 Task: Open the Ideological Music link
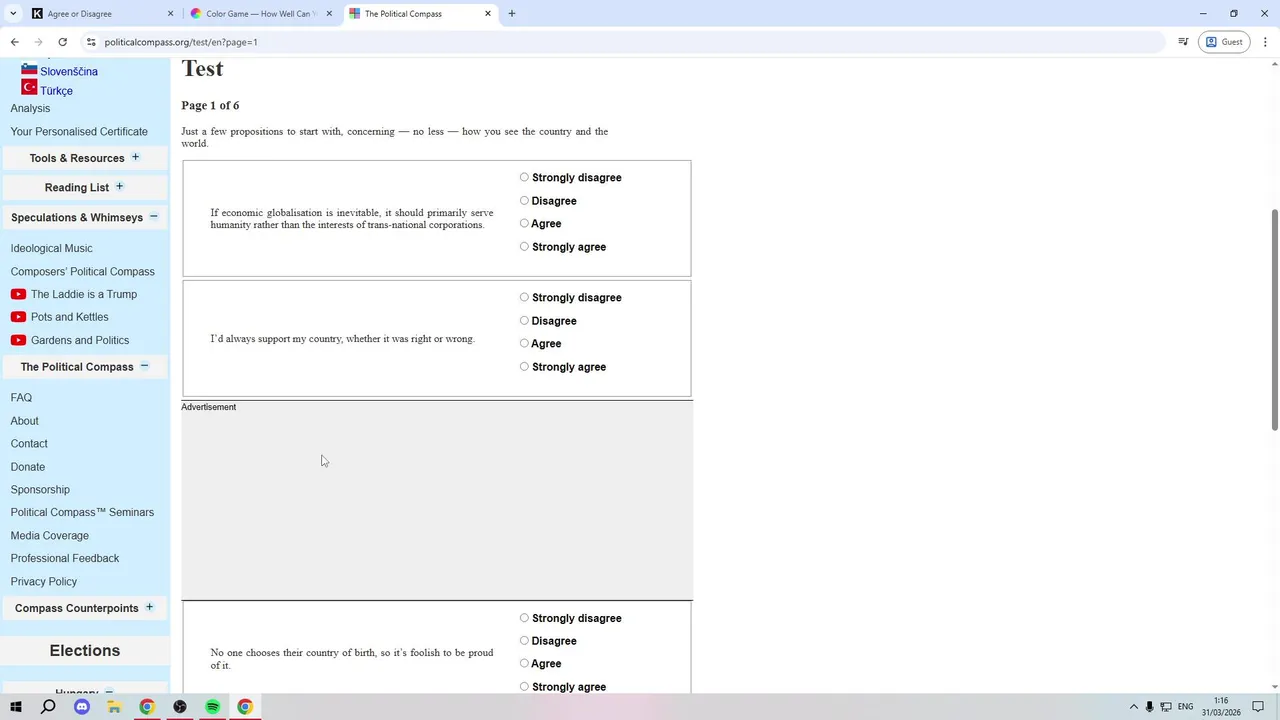tap(51, 248)
